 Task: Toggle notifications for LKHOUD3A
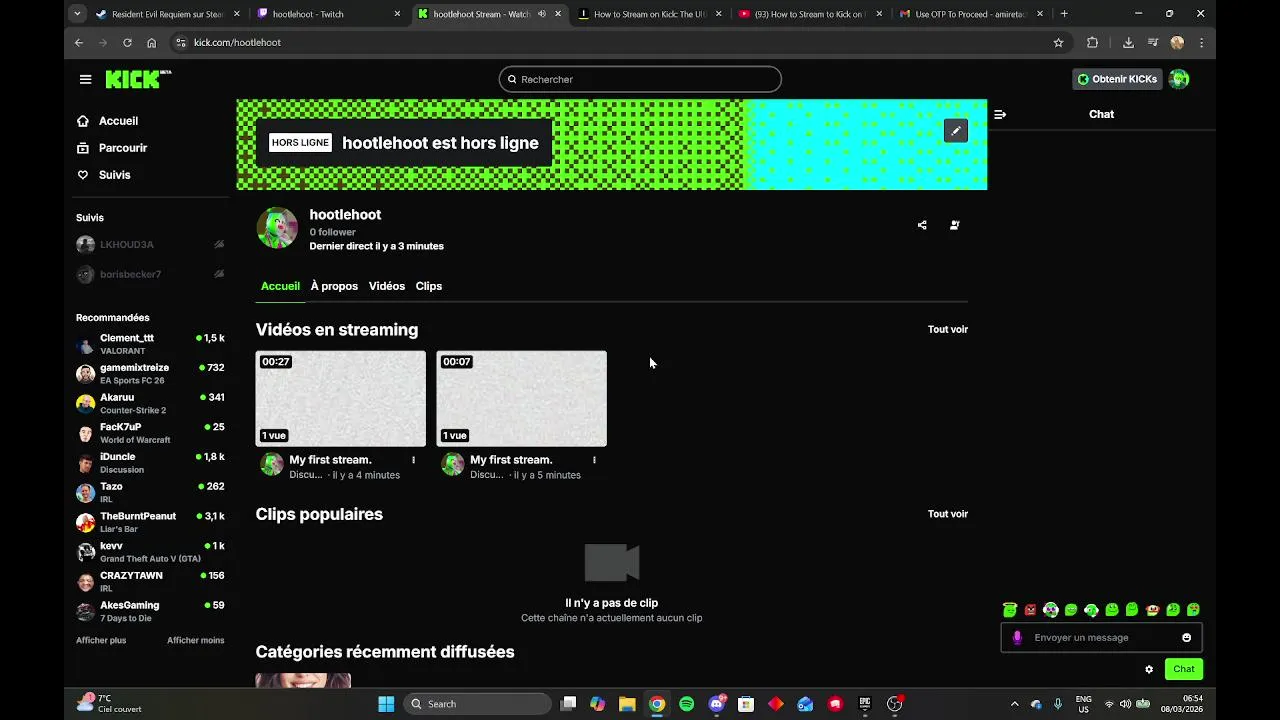219,245
